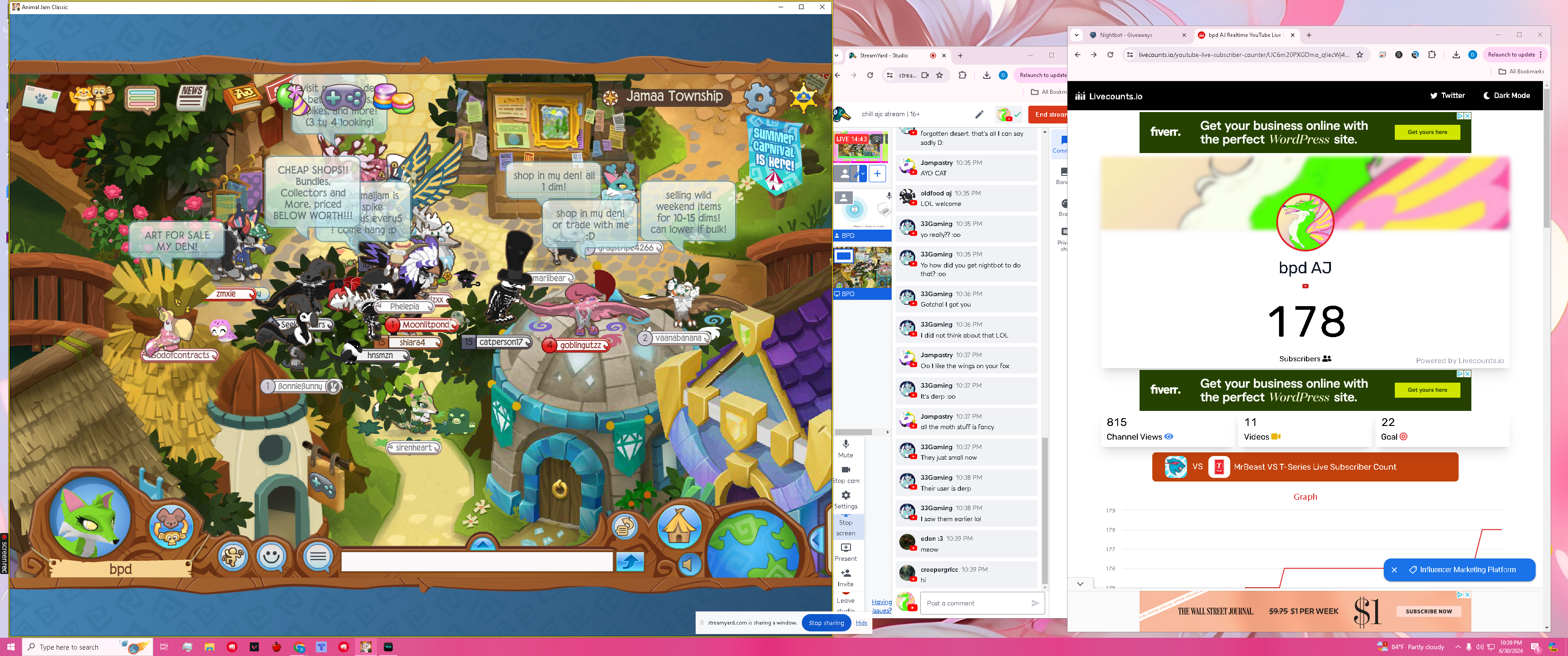Add a layout with the plus button in StreamYard

coord(877,174)
